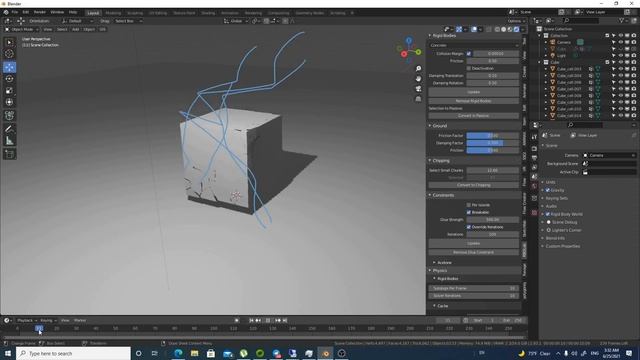Select the Transform tool in the left toolbar
The image size is (640, 360).
tap(9, 102)
